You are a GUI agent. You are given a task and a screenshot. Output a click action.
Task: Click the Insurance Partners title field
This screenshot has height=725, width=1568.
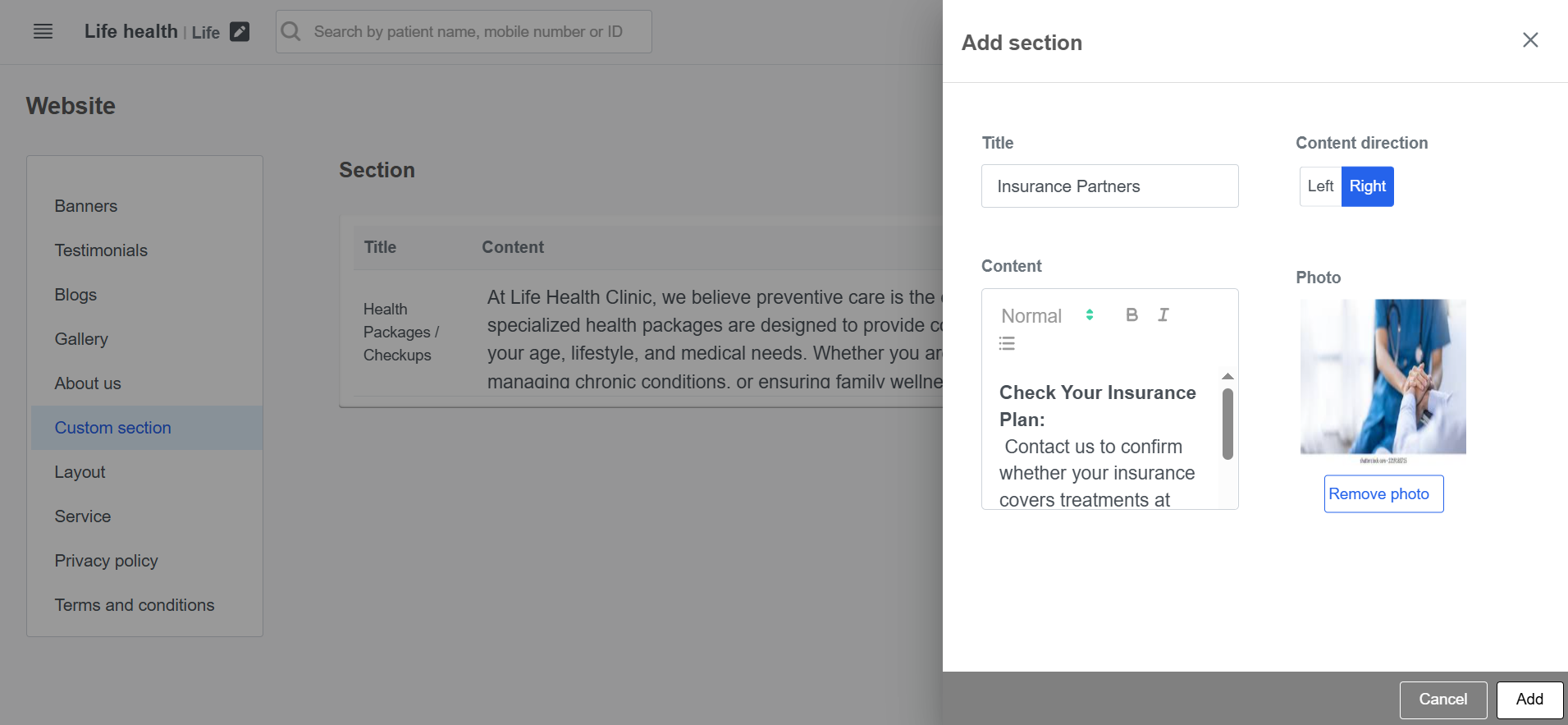(x=1109, y=186)
